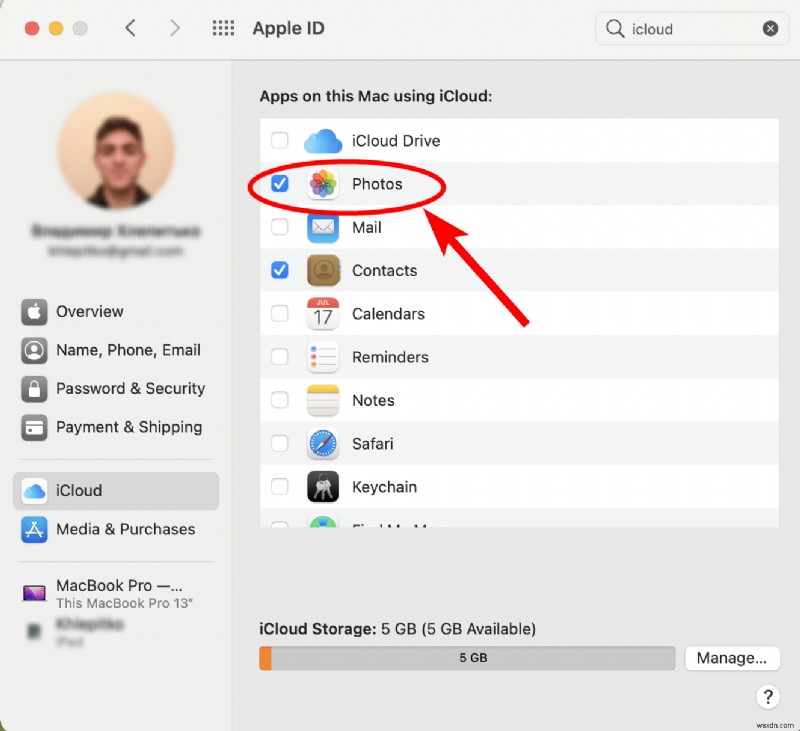800x731 pixels.
Task: Click the Calendars icon showing 17
Action: pyautogui.click(x=323, y=313)
